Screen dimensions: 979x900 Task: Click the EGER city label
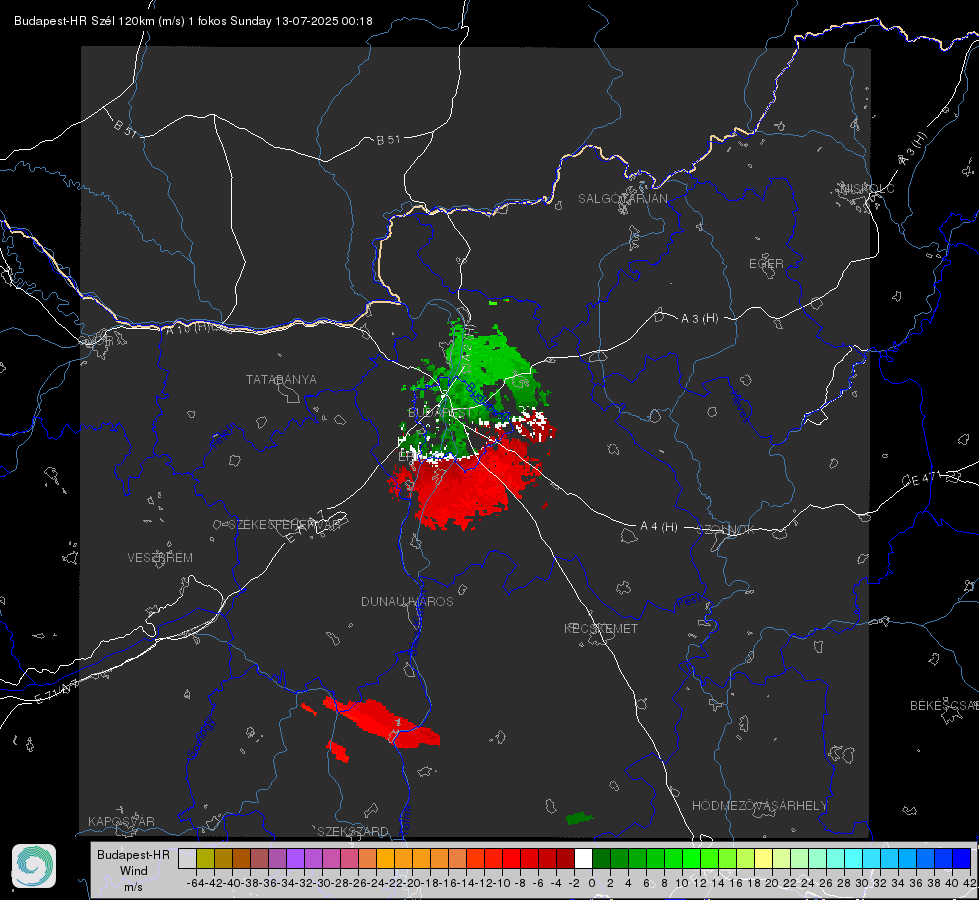pyautogui.click(x=766, y=264)
